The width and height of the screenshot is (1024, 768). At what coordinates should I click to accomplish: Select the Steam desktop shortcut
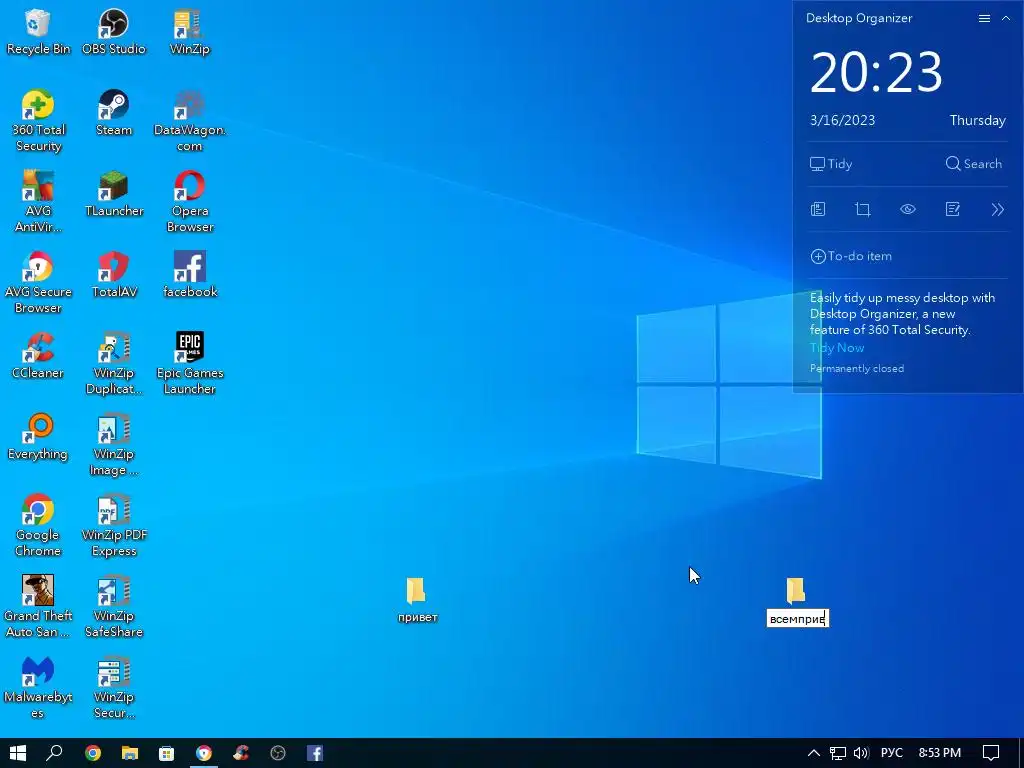coord(114,112)
